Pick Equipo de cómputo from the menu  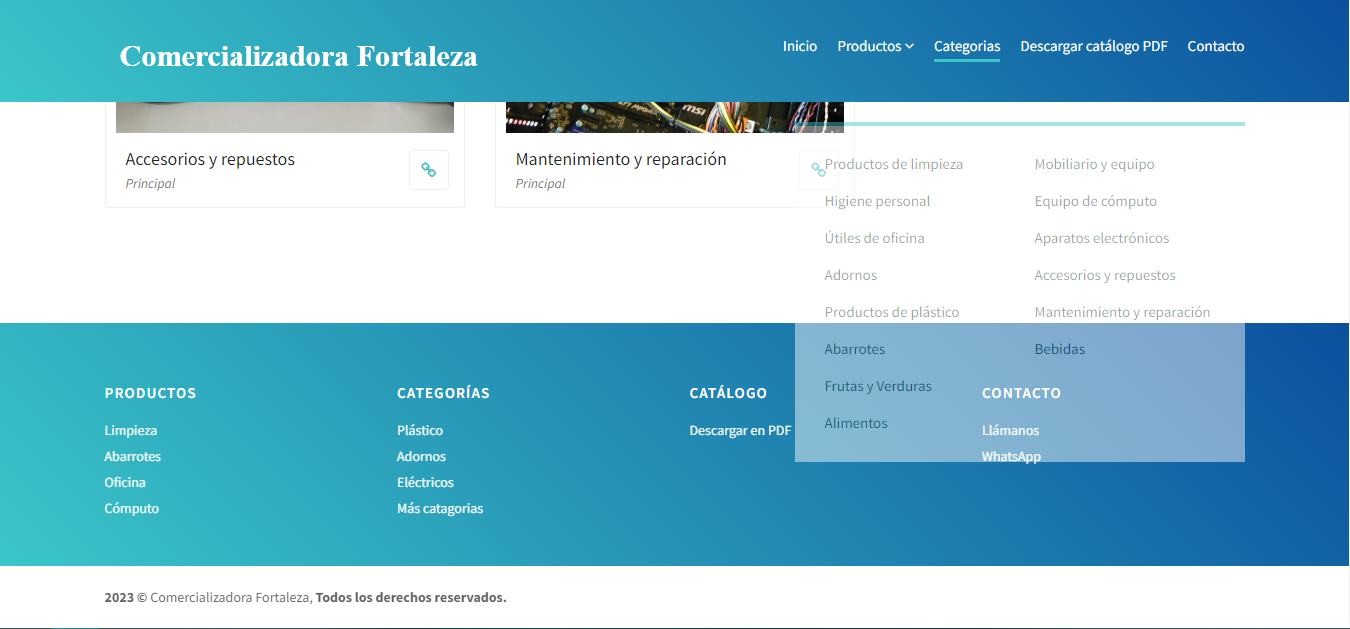pyautogui.click(x=1095, y=201)
